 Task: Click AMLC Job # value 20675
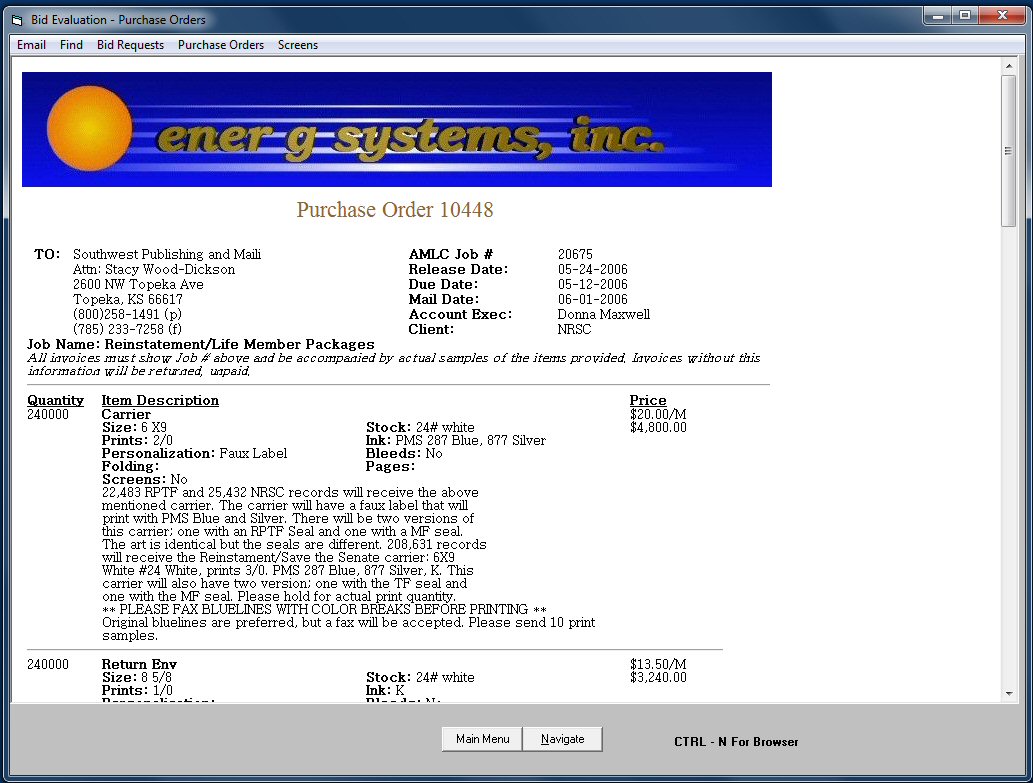[x=575, y=254]
